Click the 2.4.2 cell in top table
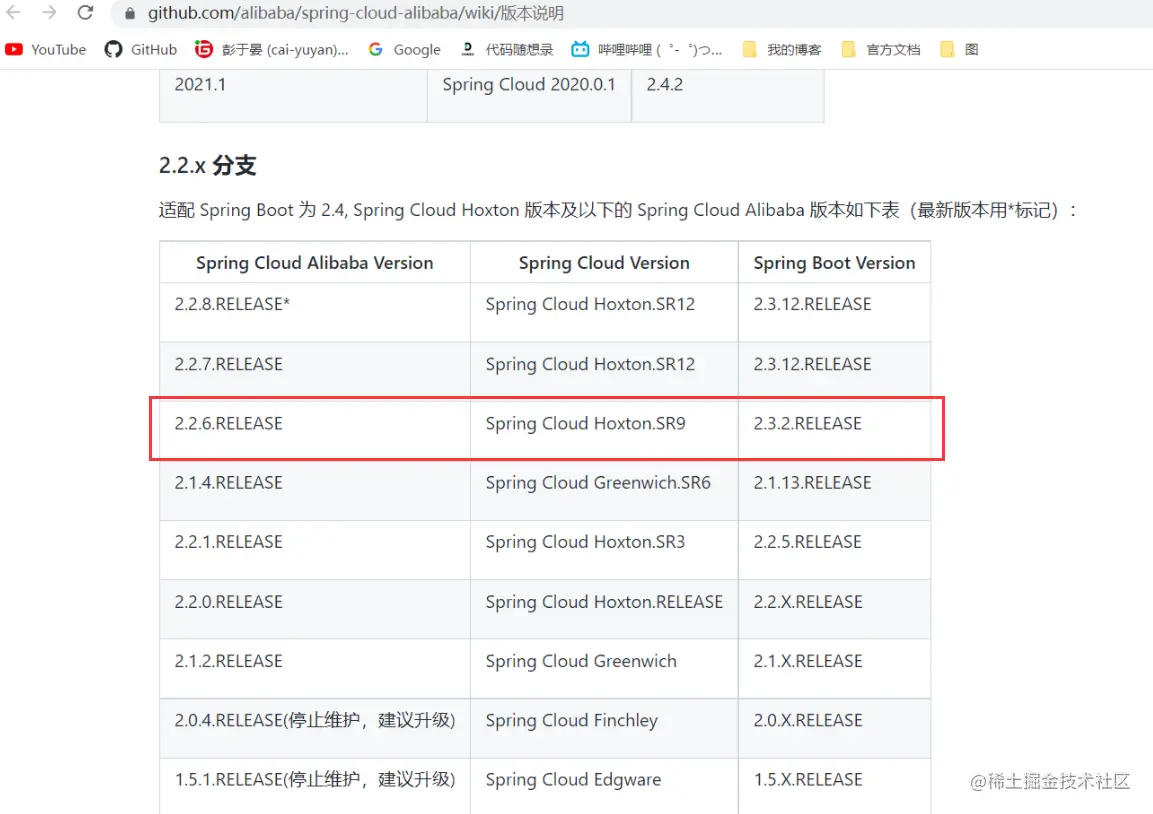Image resolution: width=1153 pixels, height=814 pixels. [x=728, y=96]
